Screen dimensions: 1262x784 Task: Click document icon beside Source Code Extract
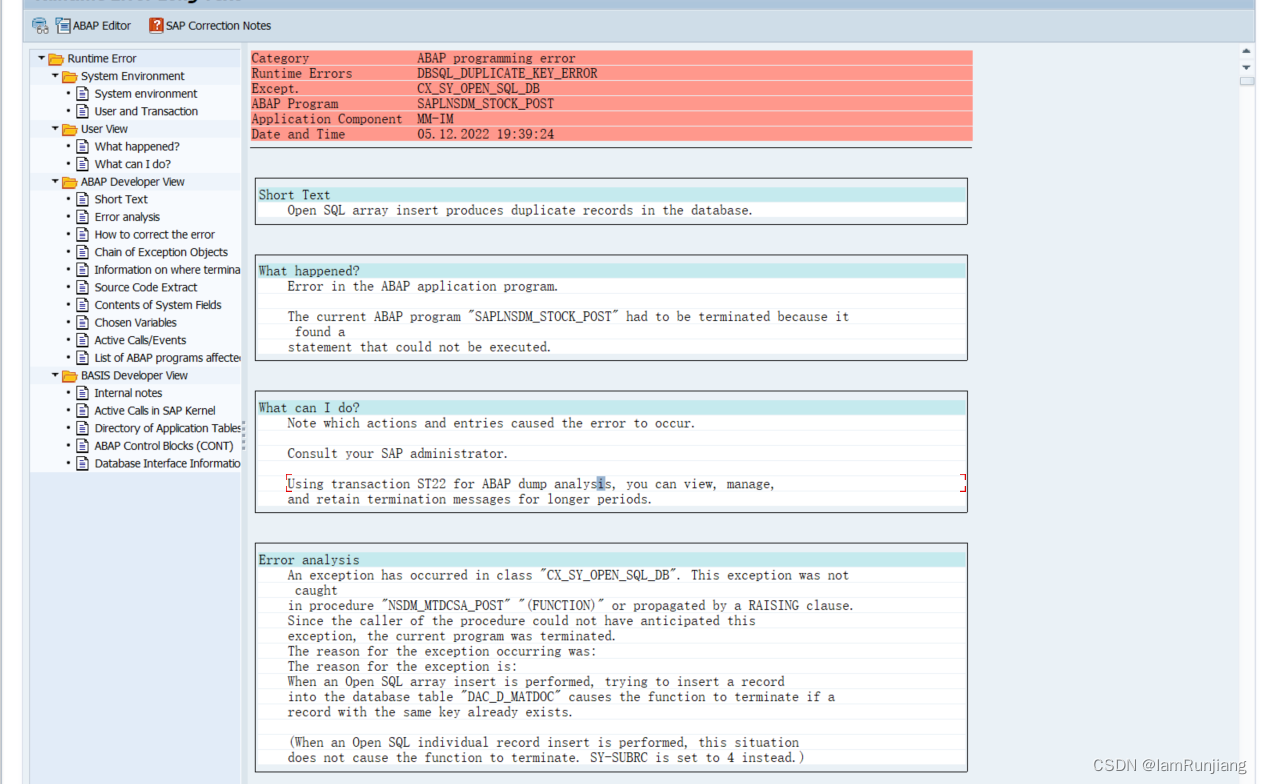(83, 287)
